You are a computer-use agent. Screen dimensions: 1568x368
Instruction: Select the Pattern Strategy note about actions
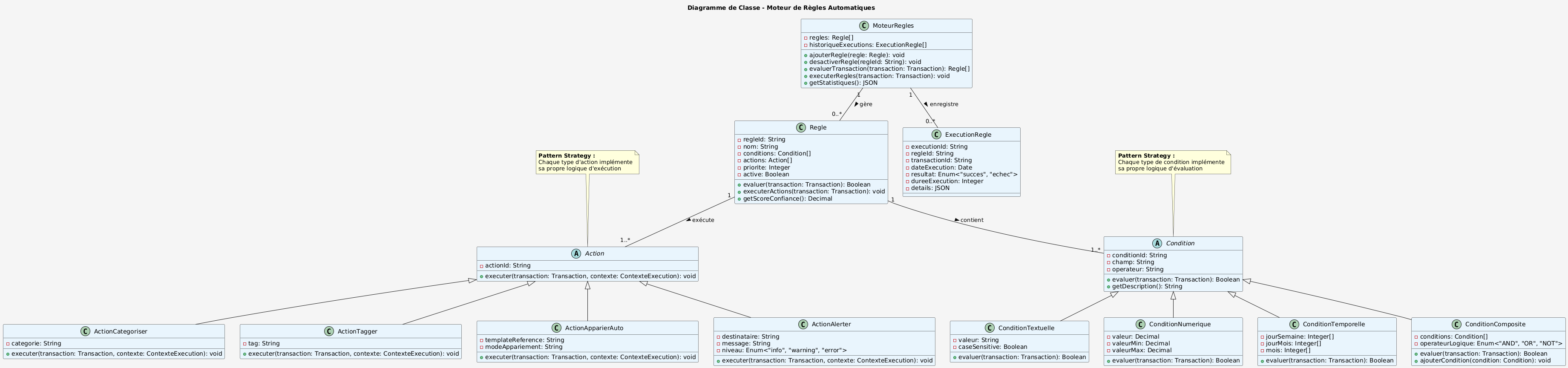[587, 162]
